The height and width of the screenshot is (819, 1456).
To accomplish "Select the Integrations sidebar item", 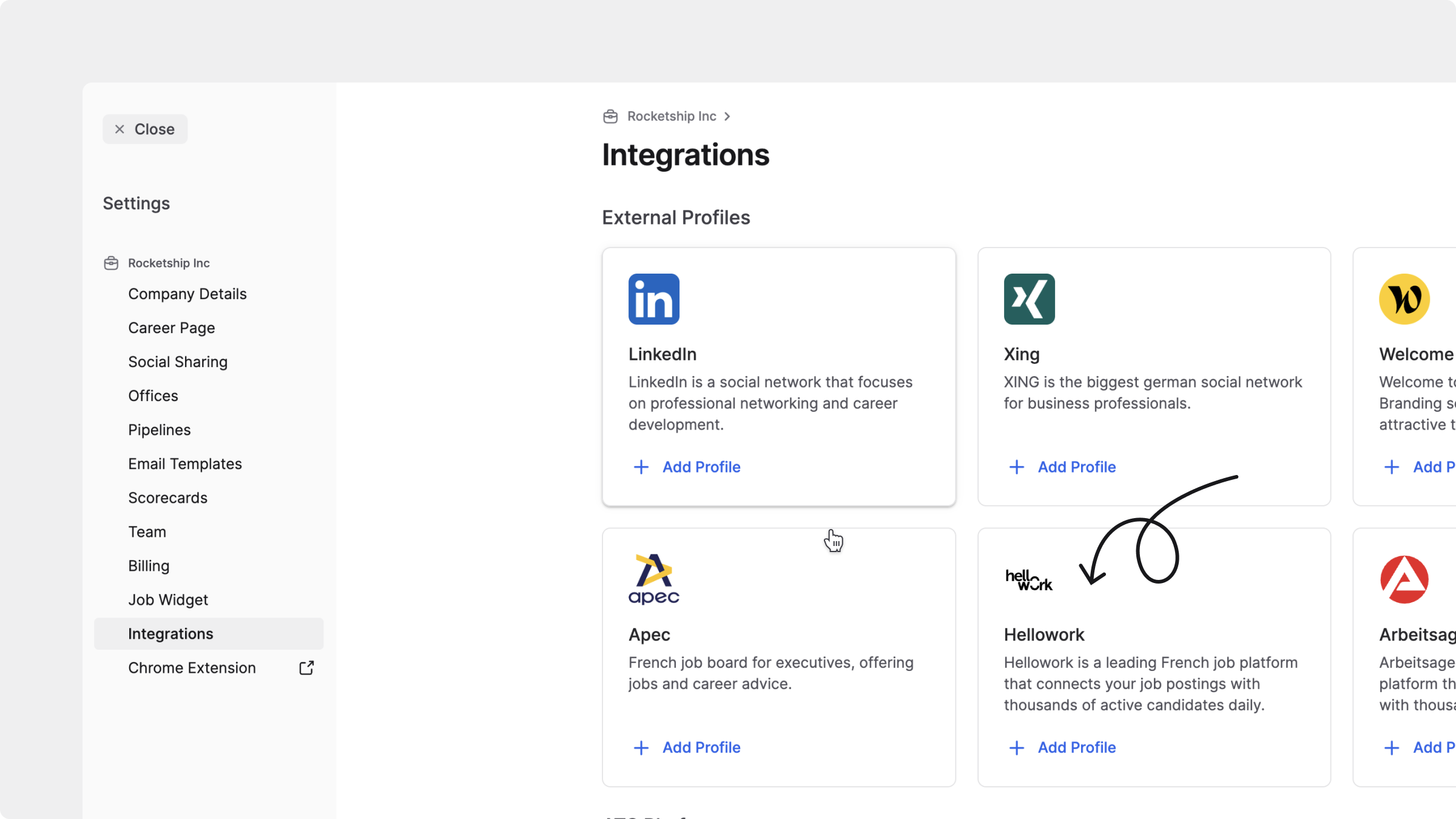I will [x=170, y=634].
